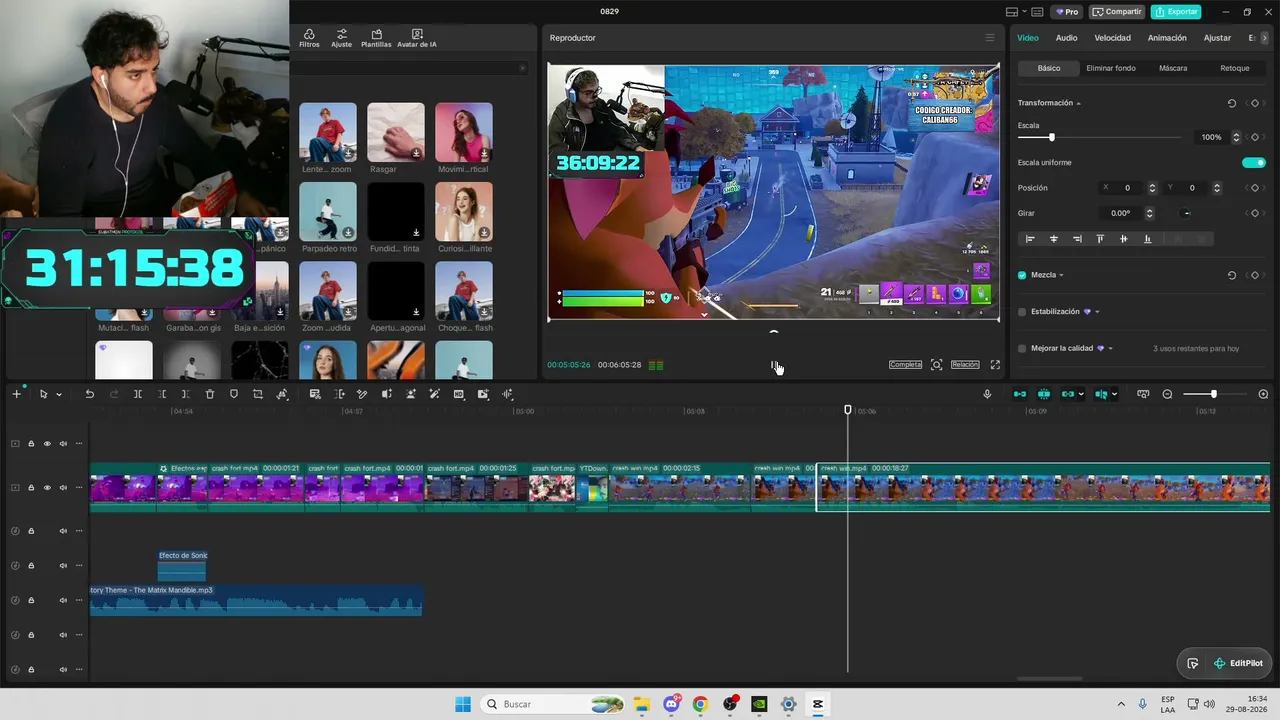The width and height of the screenshot is (1280, 720).
Task: Open the Animación tab
Action: pos(1167,38)
